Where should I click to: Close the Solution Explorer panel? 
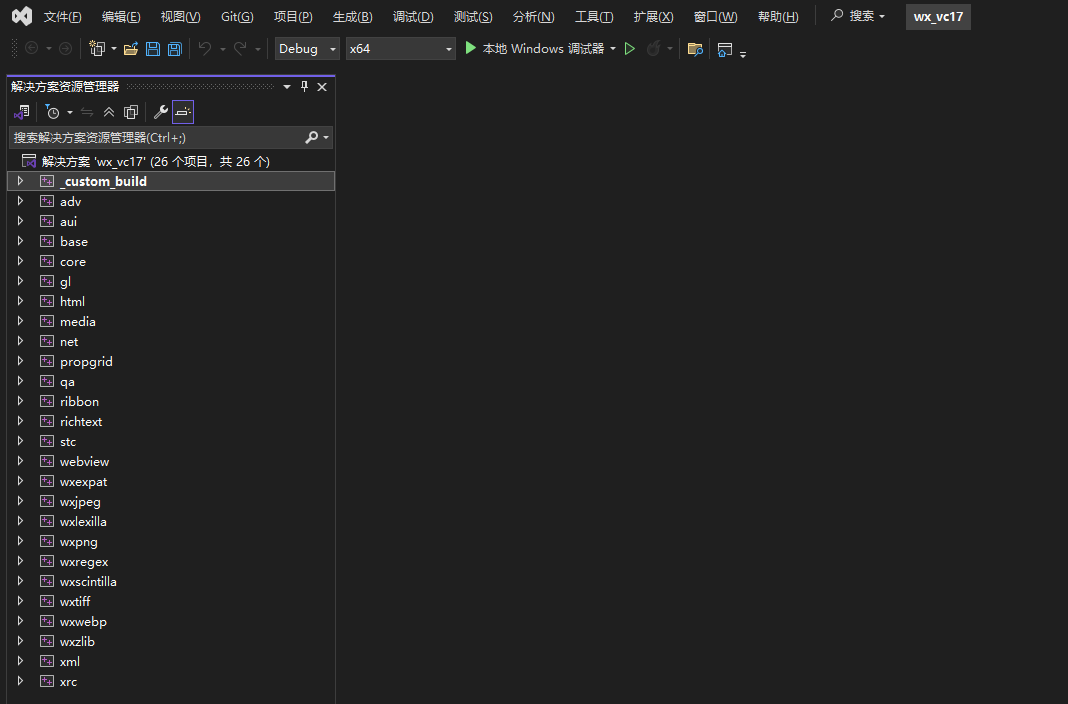point(322,86)
